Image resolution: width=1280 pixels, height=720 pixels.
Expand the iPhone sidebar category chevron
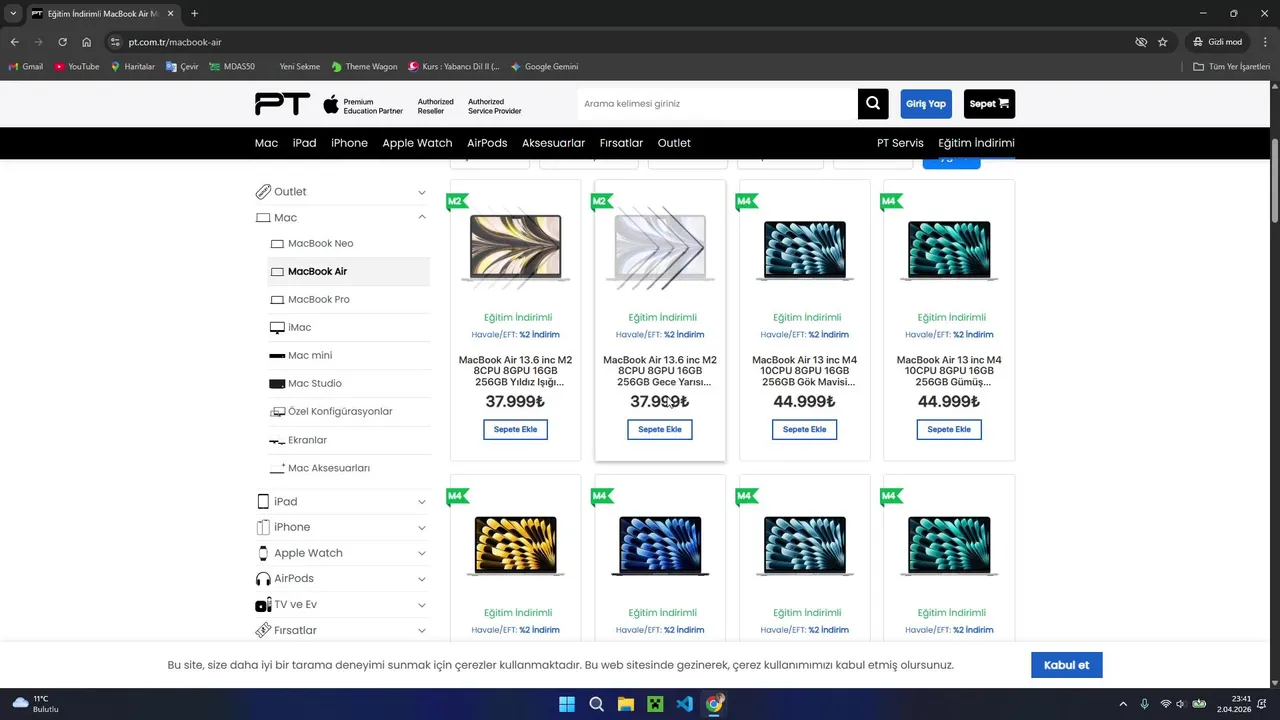tap(422, 527)
